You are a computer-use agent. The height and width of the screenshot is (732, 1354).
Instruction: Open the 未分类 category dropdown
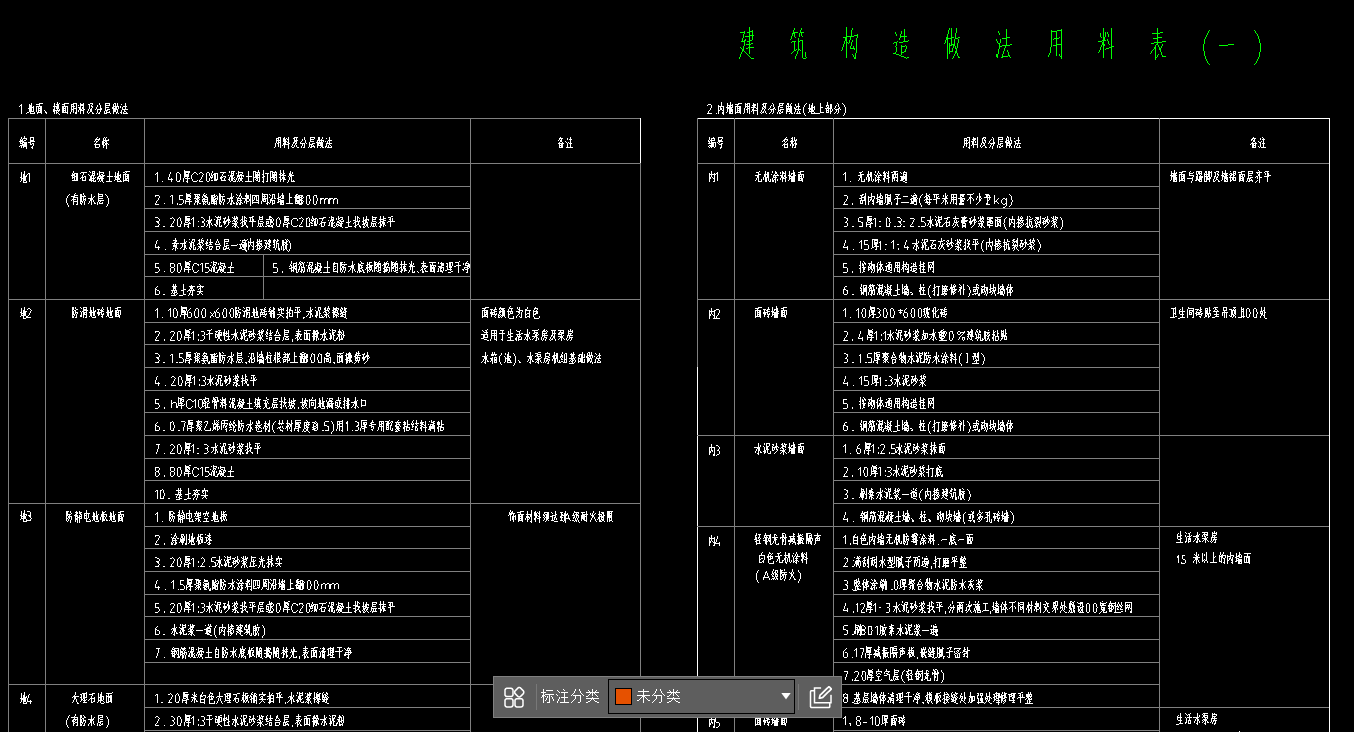click(x=703, y=697)
